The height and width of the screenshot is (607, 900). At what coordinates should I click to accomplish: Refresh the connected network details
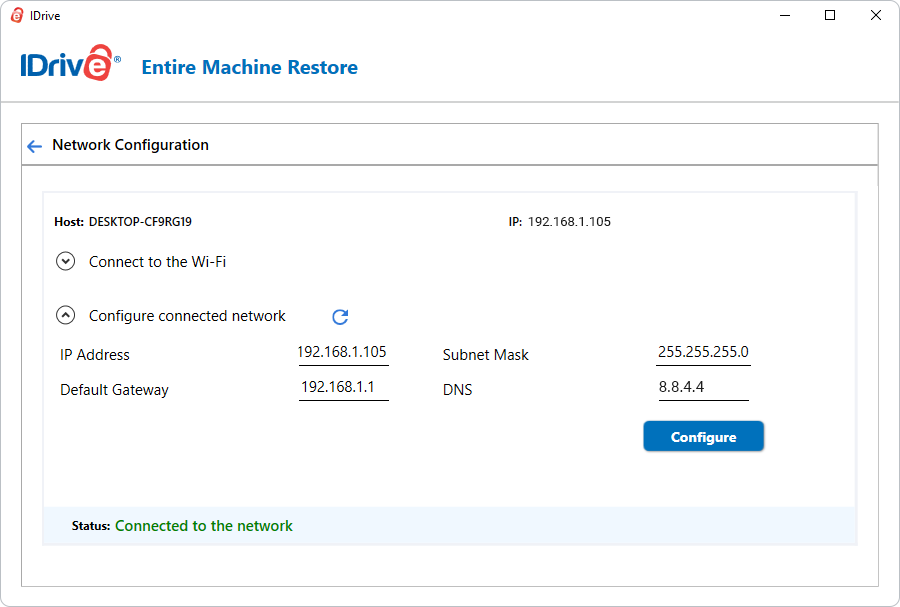[x=340, y=317]
